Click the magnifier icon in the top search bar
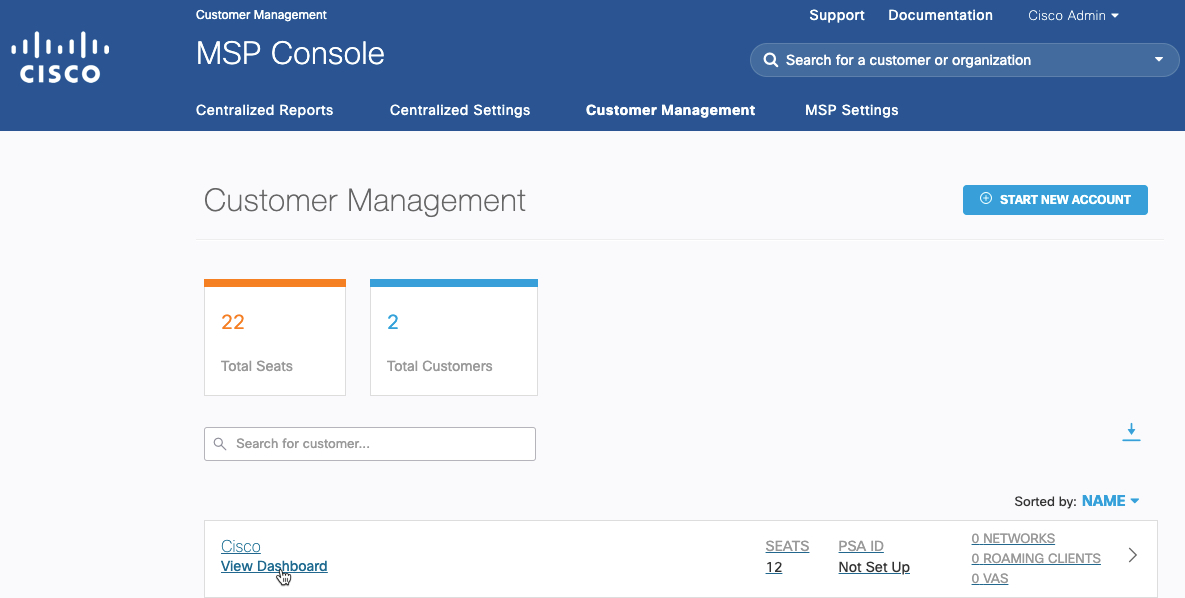This screenshot has width=1185, height=598. (x=771, y=60)
